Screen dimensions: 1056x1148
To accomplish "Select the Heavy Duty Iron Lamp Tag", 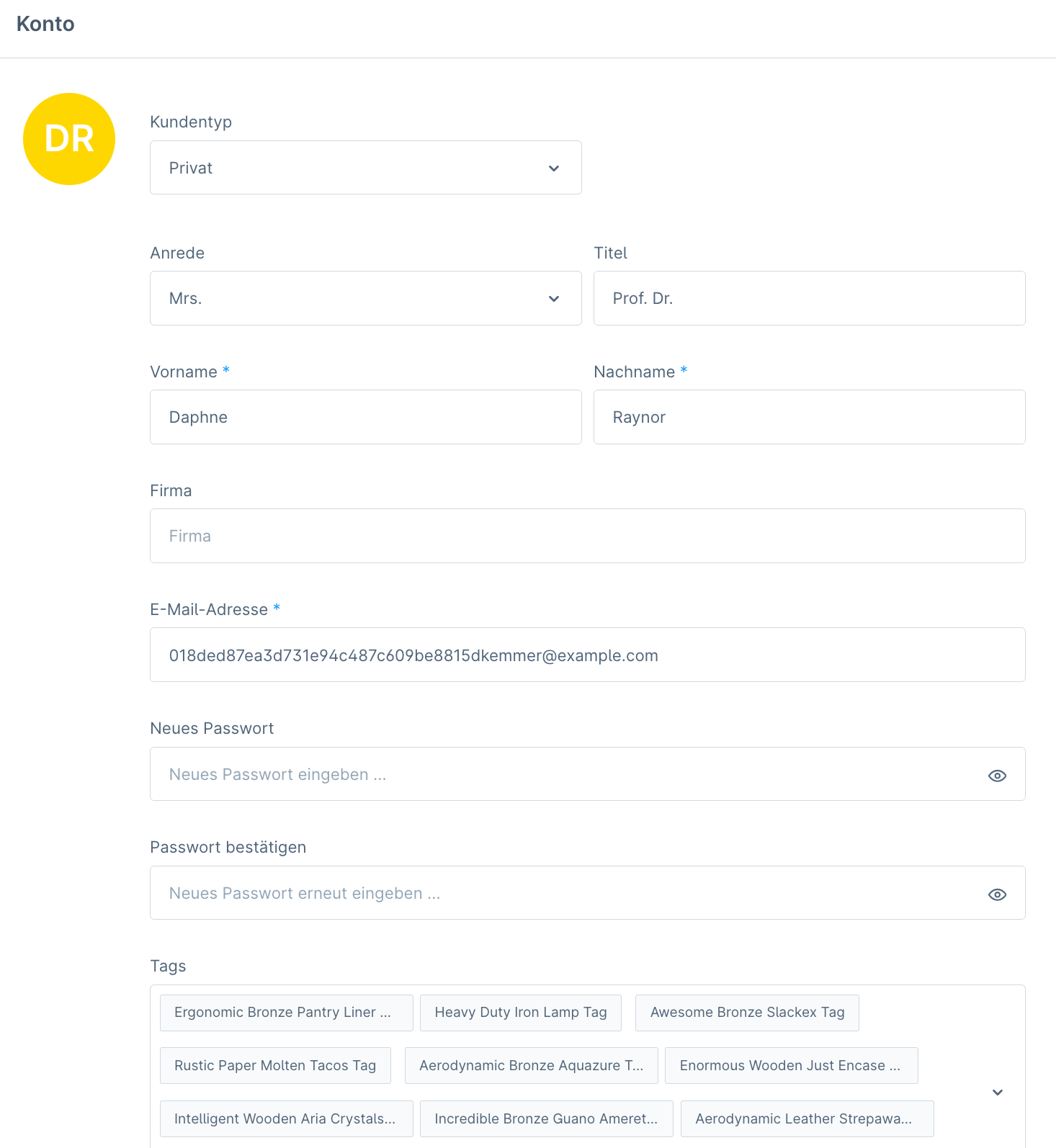I will coord(520,1012).
